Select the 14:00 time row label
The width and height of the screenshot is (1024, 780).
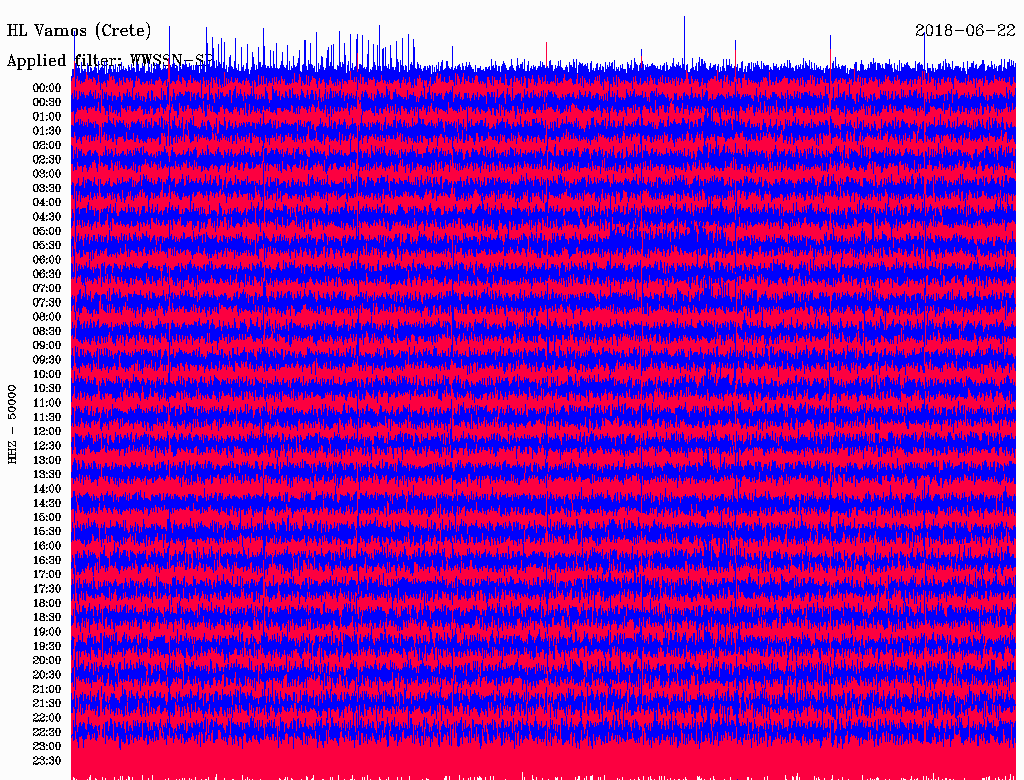pyautogui.click(x=46, y=489)
